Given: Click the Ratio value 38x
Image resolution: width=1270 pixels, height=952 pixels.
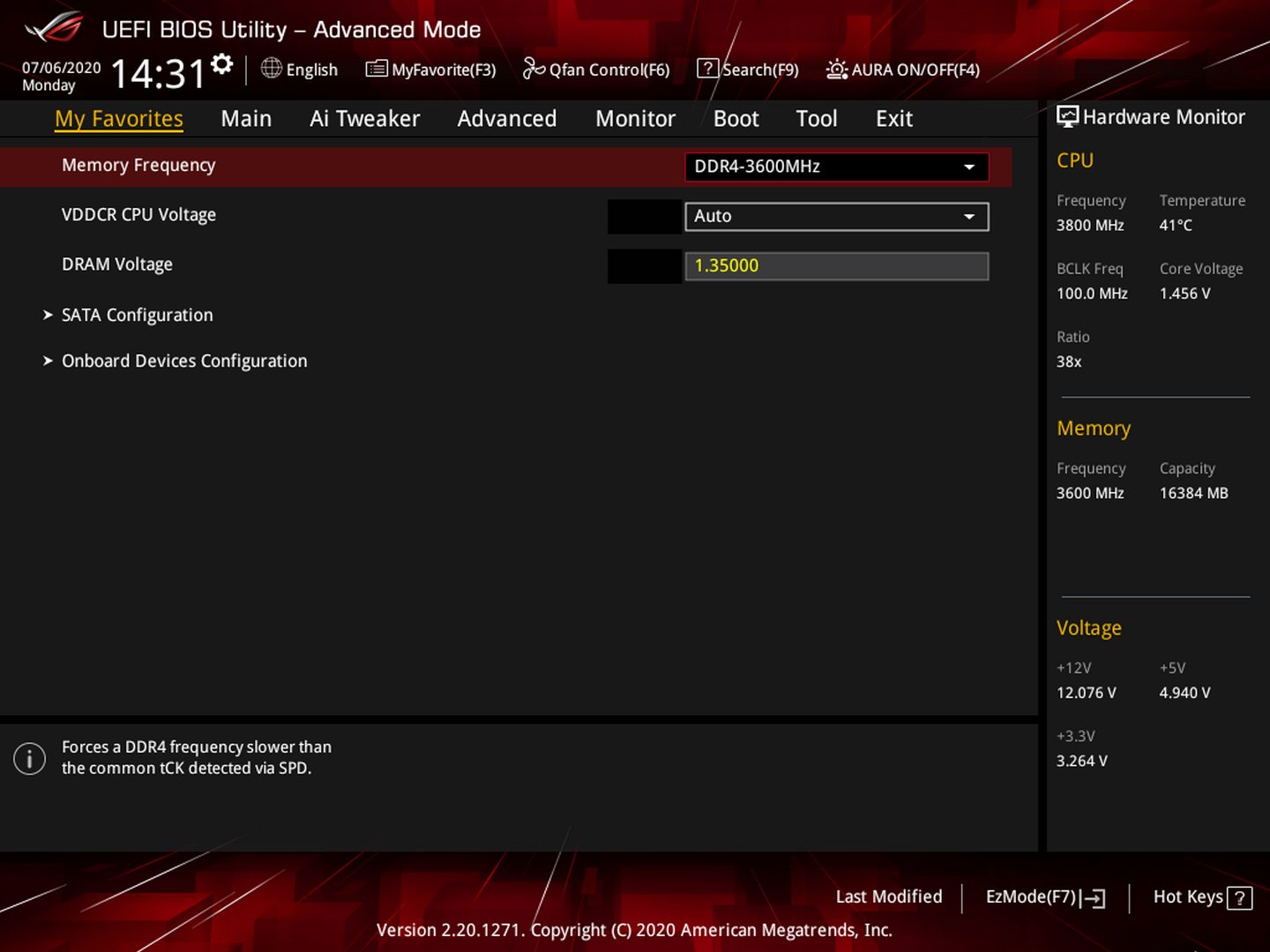Looking at the screenshot, I should coord(1069,361).
